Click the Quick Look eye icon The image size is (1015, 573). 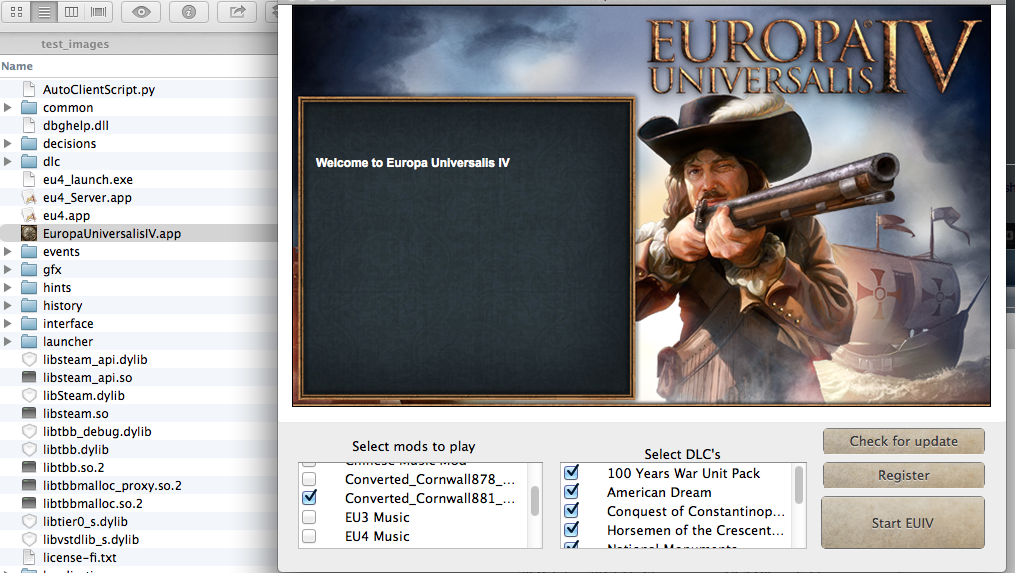(x=141, y=12)
